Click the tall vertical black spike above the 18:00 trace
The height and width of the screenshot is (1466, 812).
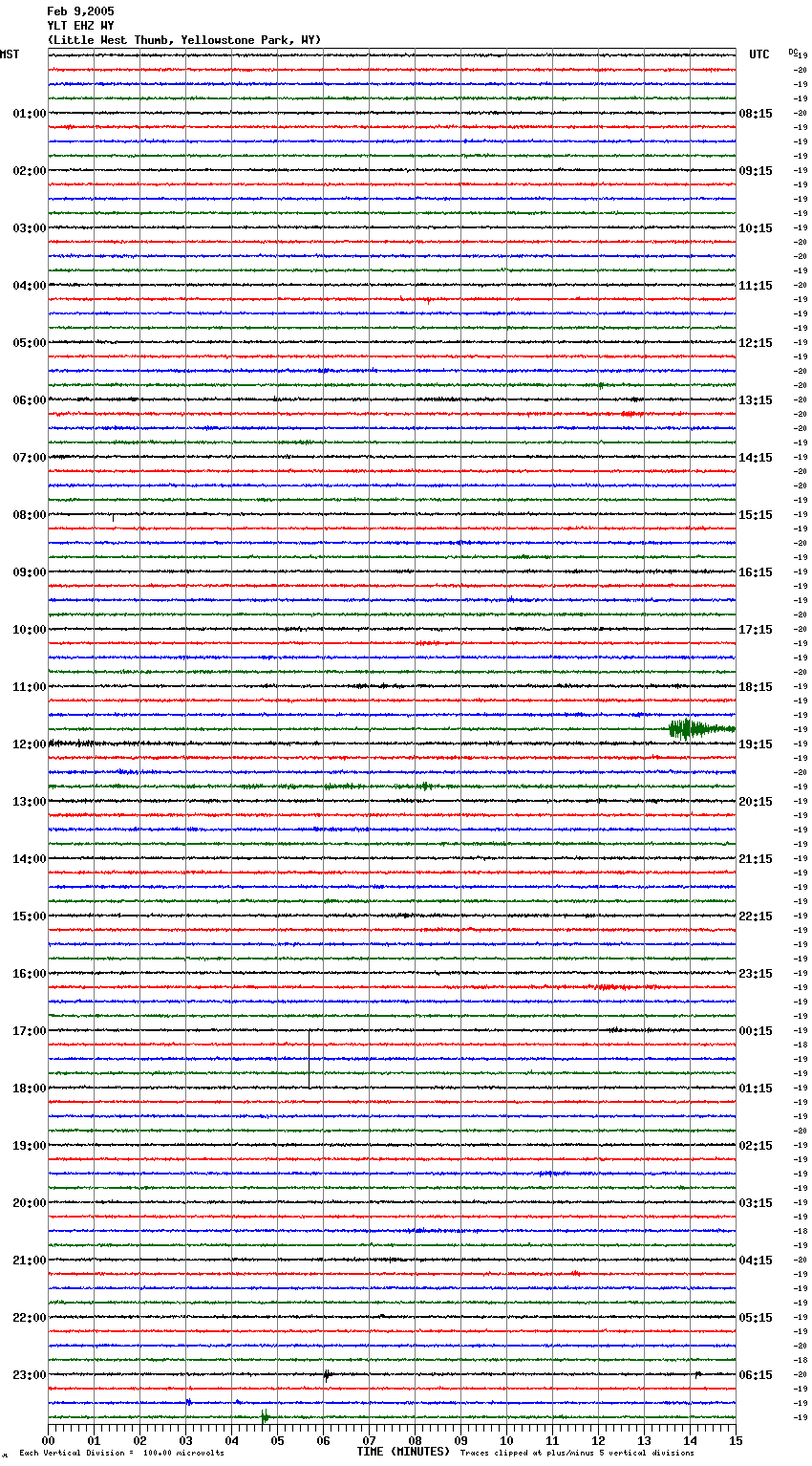pyautogui.click(x=309, y=1058)
